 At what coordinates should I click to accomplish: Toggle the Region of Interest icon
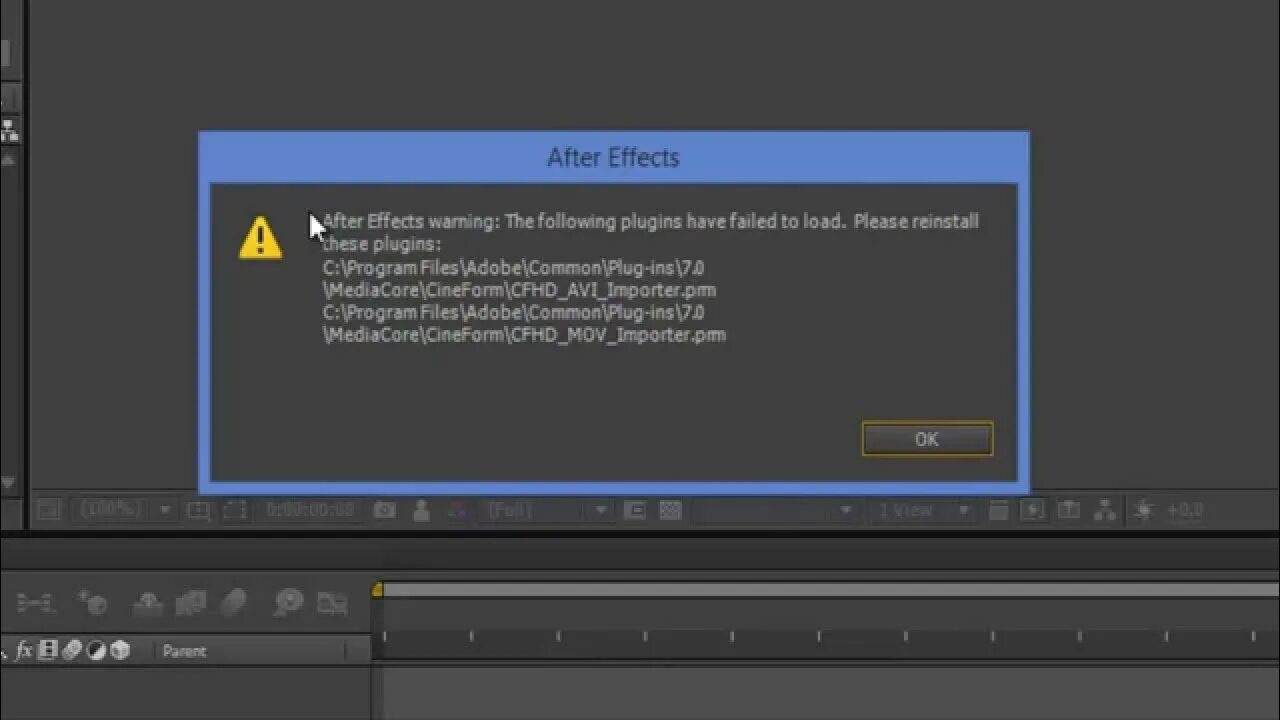coord(634,510)
